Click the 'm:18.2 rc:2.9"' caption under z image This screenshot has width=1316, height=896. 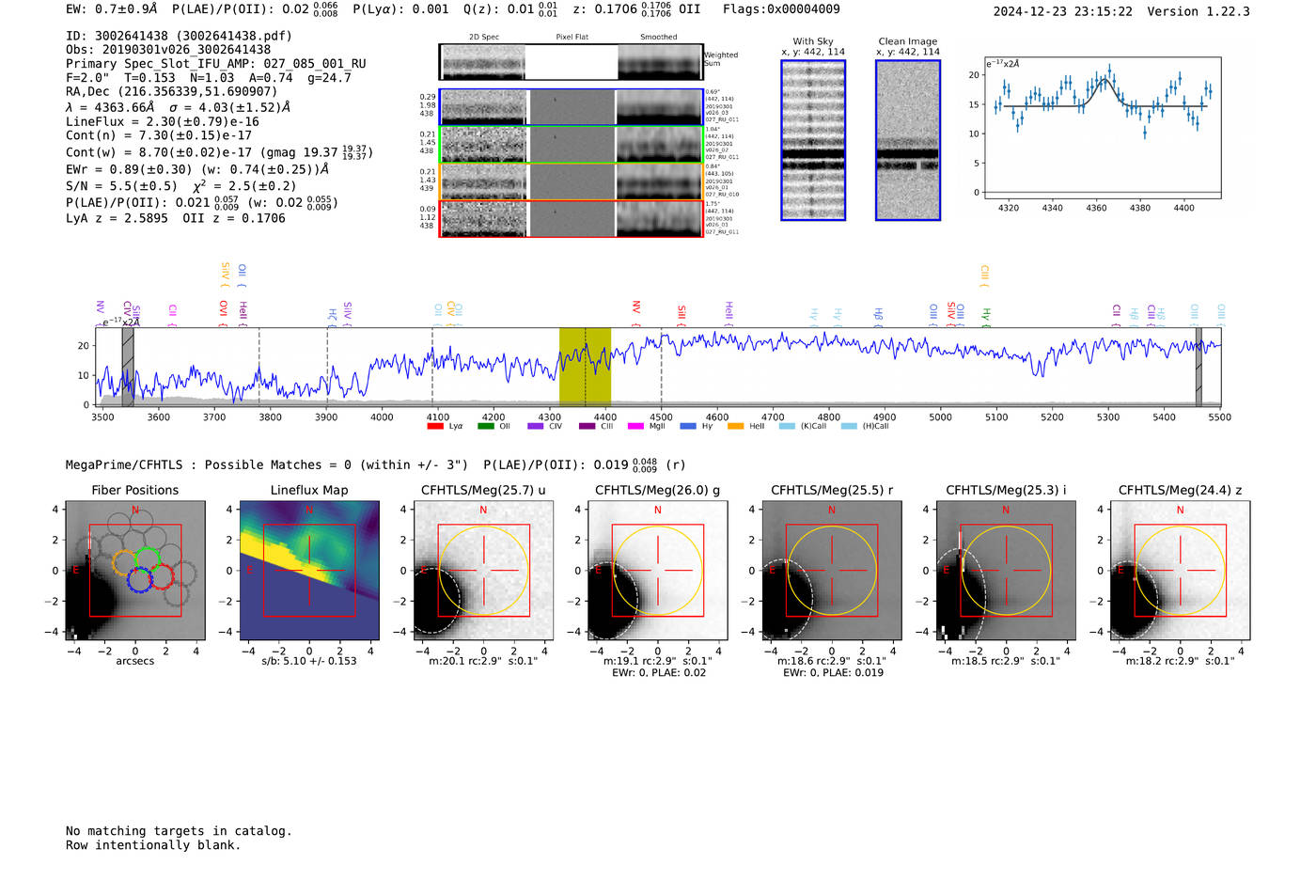pos(1181,661)
